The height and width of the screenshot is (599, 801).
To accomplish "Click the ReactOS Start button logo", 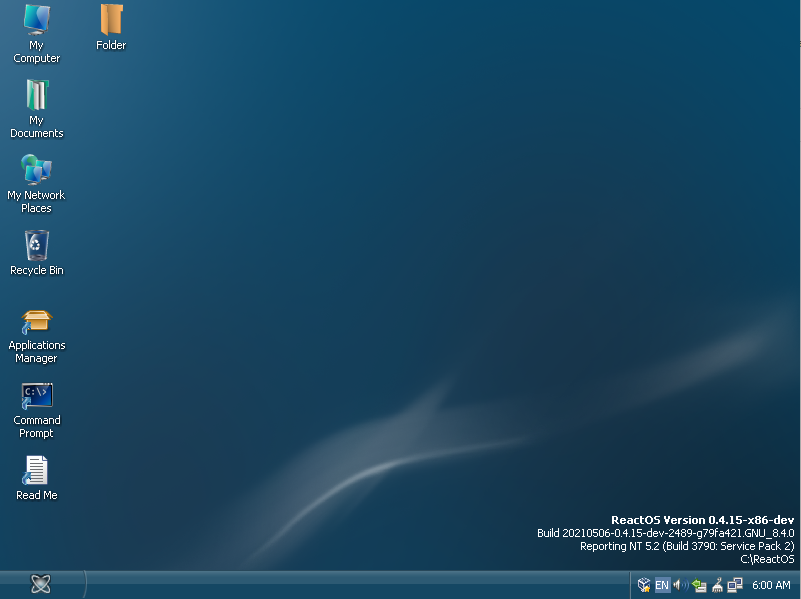I will coord(40,585).
